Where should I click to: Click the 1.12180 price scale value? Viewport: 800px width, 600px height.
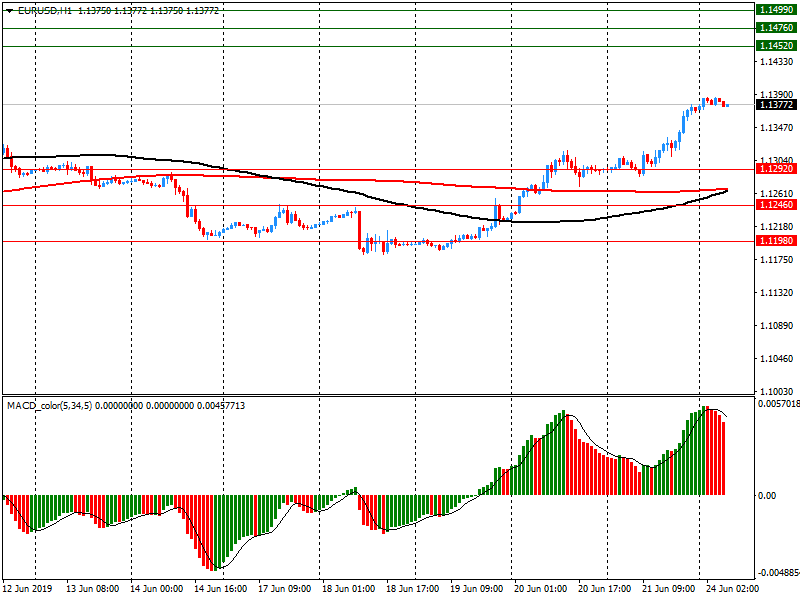[x=777, y=227]
